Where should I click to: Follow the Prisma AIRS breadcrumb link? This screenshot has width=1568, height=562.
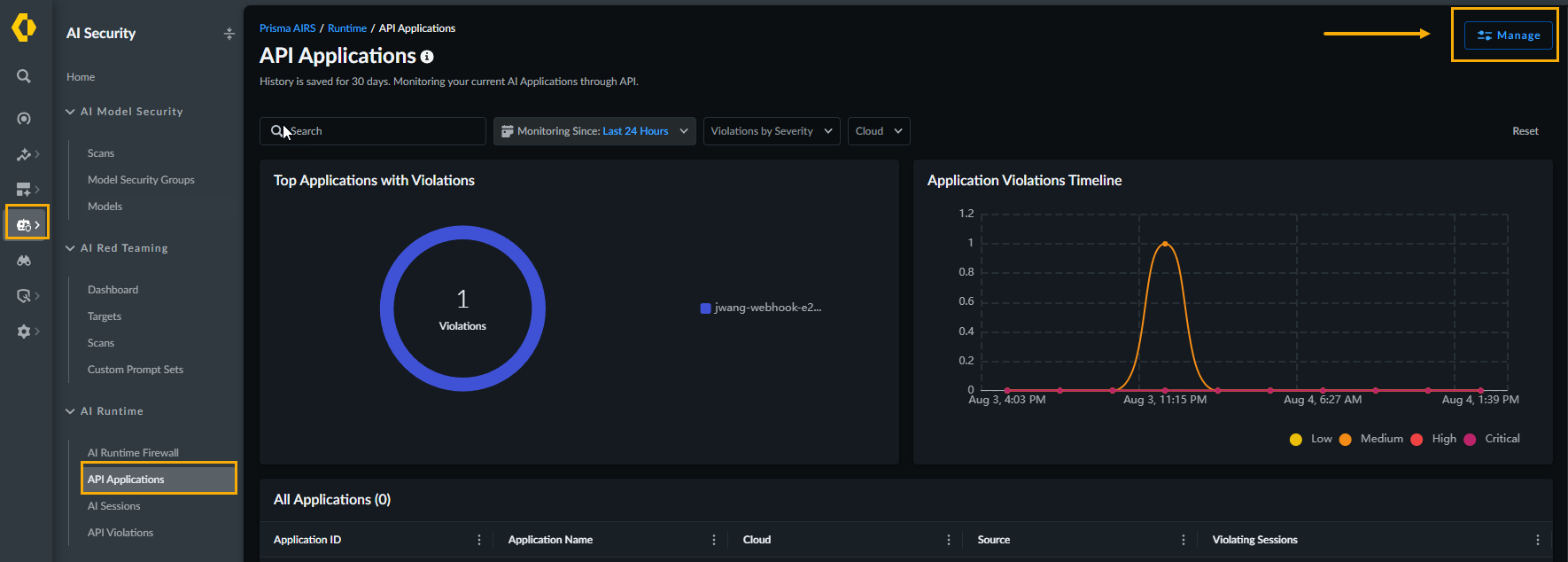287,28
